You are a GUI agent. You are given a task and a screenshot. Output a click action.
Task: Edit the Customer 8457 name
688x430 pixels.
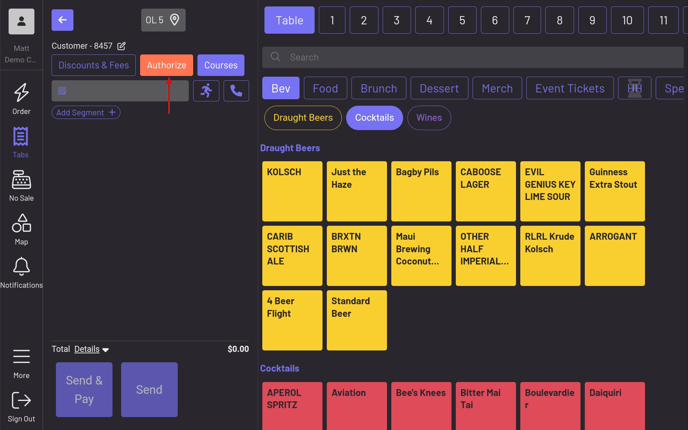(122, 46)
